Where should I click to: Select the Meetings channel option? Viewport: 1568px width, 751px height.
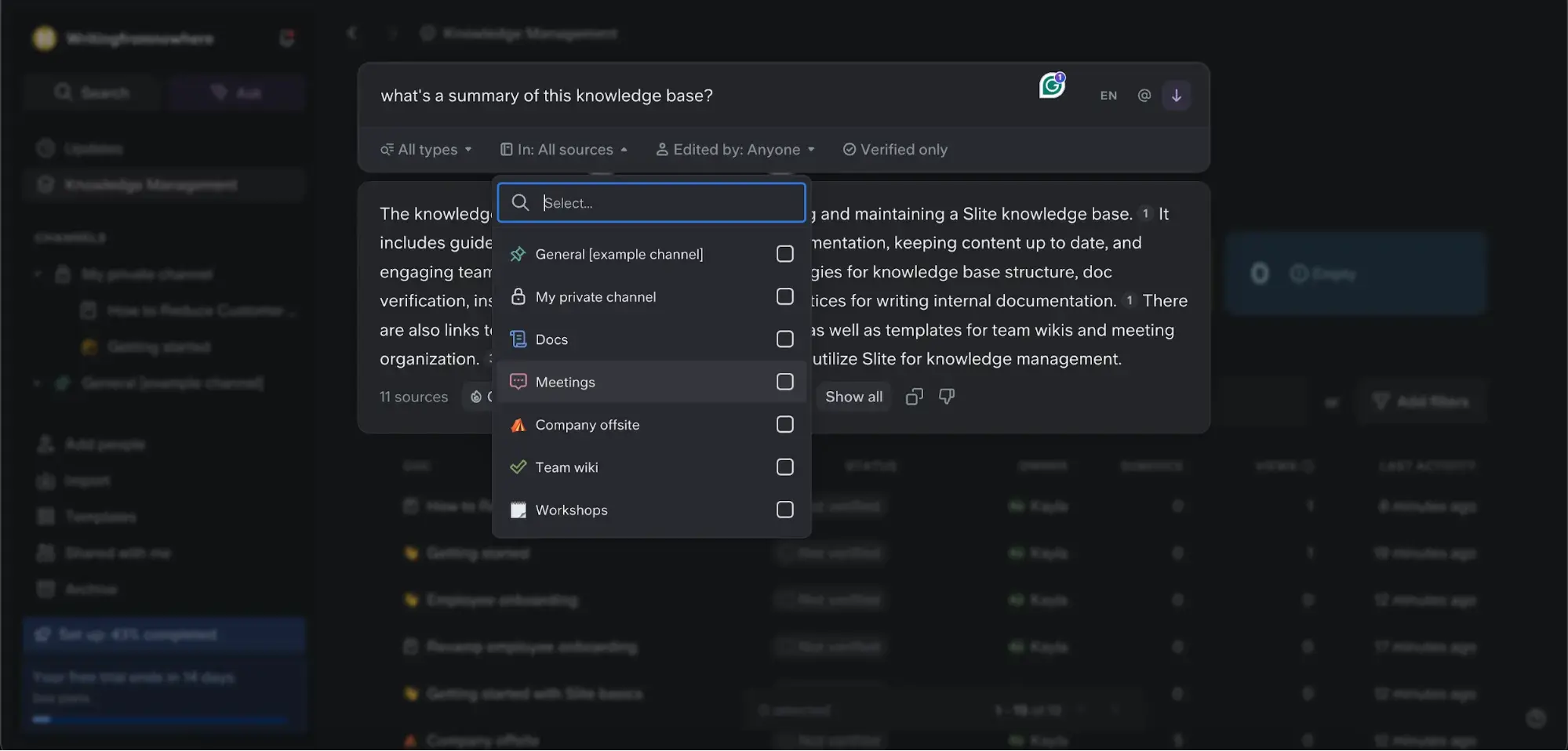pyautogui.click(x=565, y=383)
